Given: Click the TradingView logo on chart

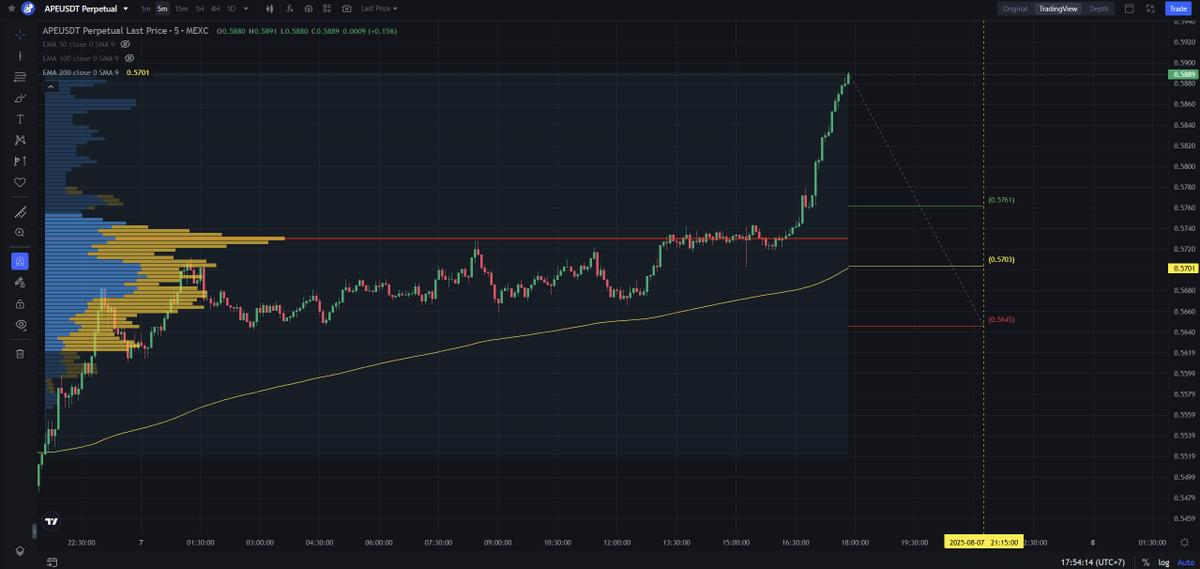Looking at the screenshot, I should tap(51, 521).
